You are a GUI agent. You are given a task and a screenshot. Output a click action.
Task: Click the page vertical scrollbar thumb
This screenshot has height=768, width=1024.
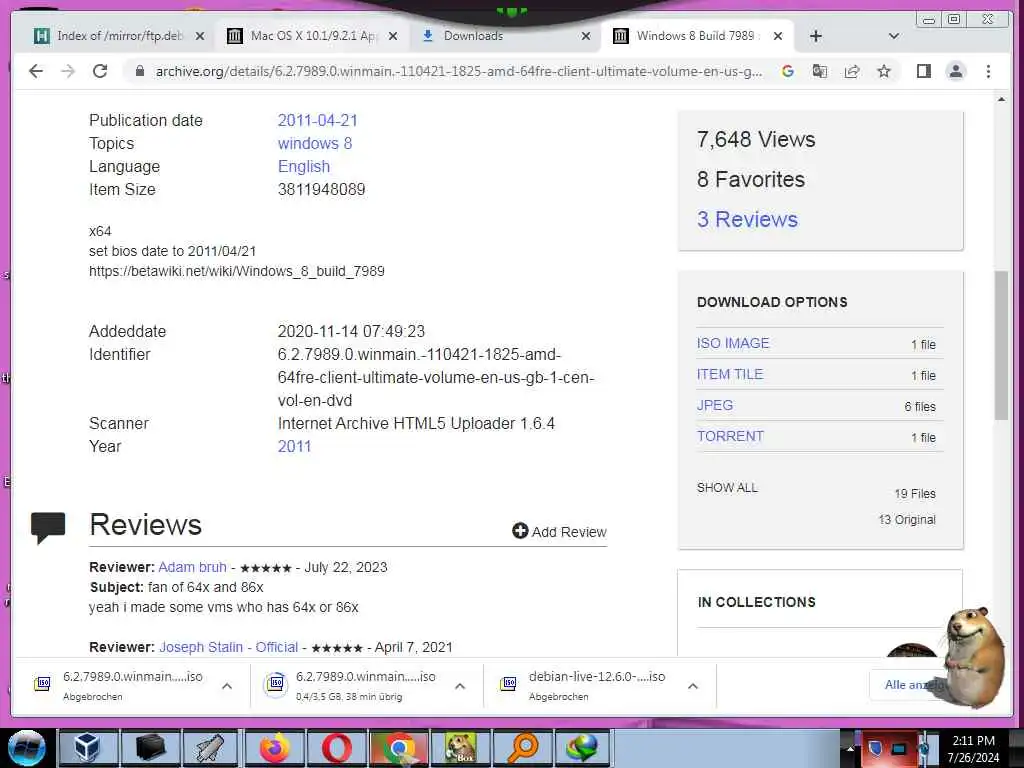[1001, 345]
